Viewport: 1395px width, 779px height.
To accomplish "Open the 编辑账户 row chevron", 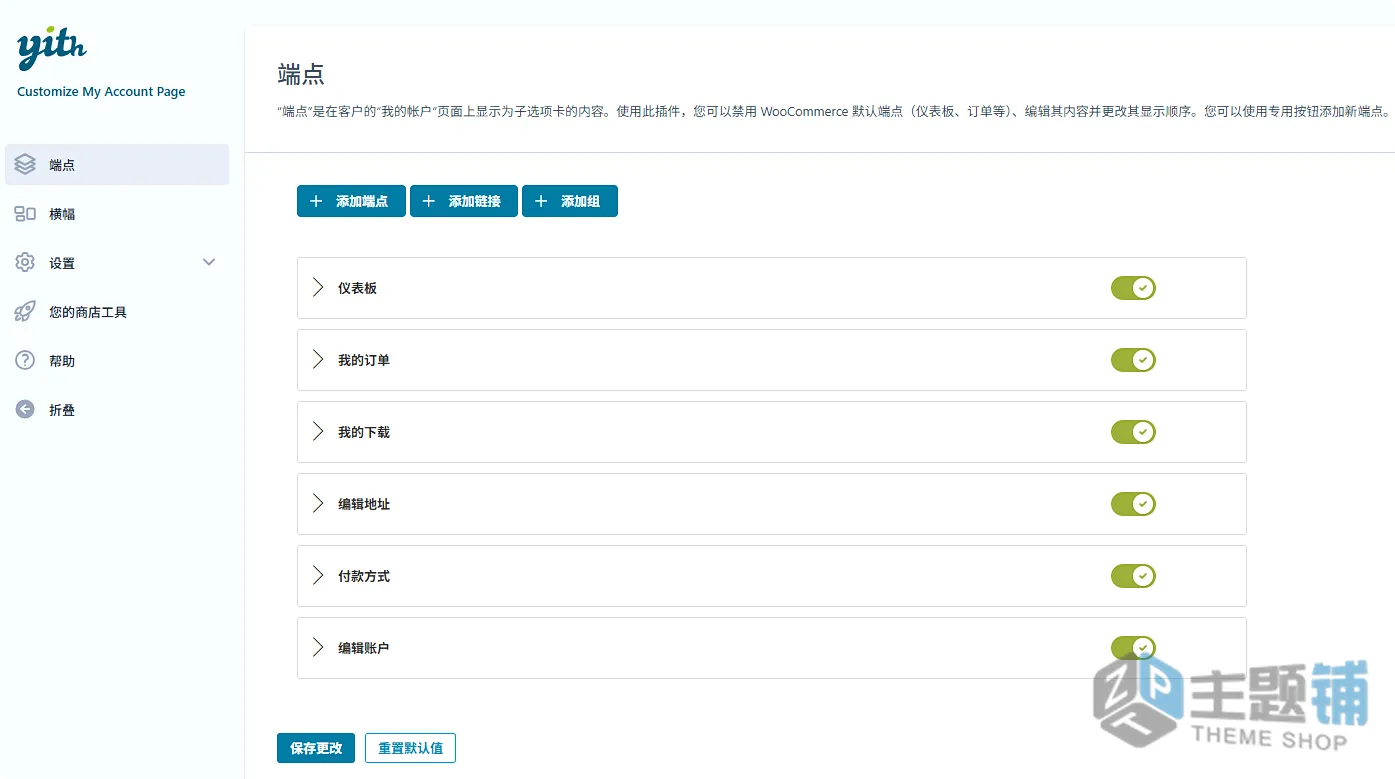I will pyautogui.click(x=318, y=648).
